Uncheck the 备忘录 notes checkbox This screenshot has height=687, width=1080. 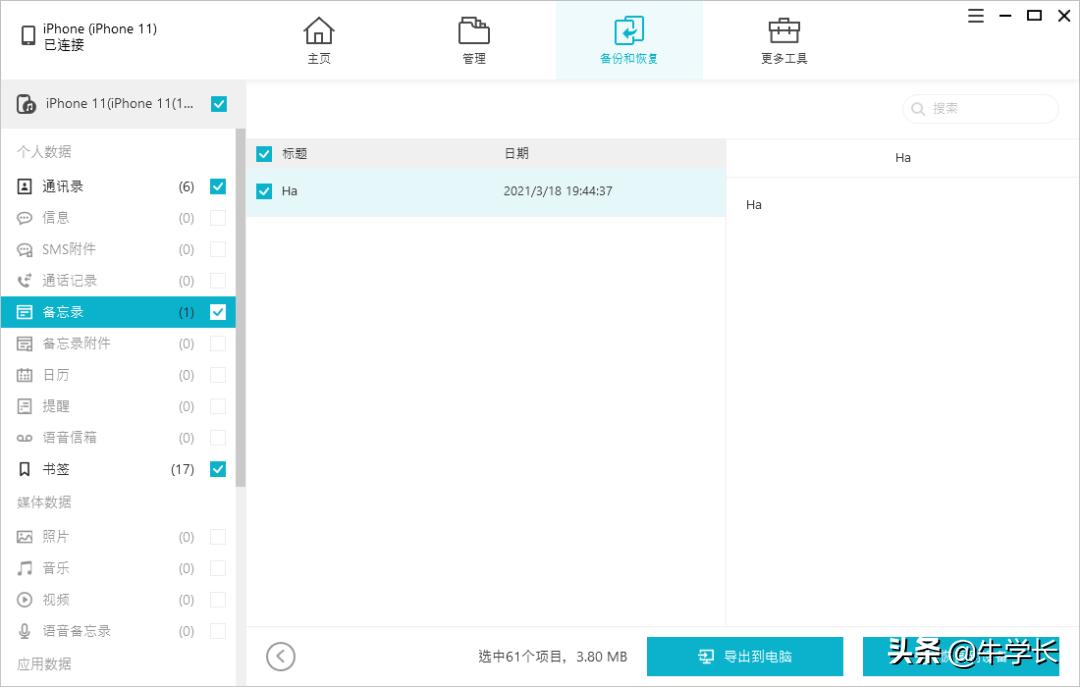pyautogui.click(x=218, y=311)
